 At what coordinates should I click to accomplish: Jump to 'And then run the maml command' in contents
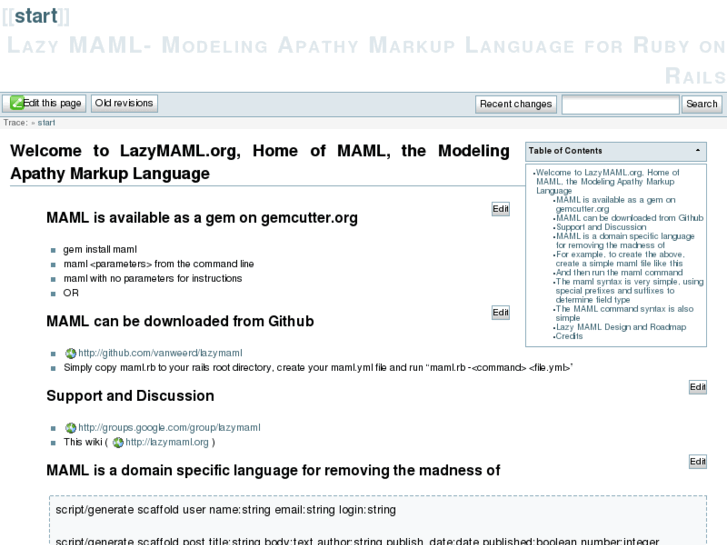619,272
